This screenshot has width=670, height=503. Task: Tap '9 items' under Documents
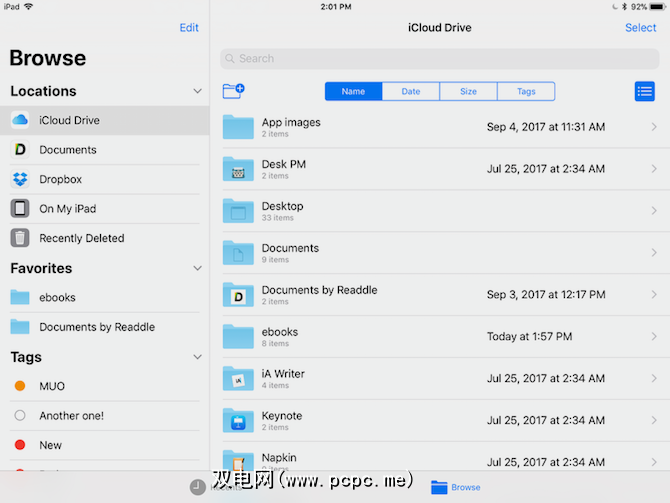coord(275,260)
